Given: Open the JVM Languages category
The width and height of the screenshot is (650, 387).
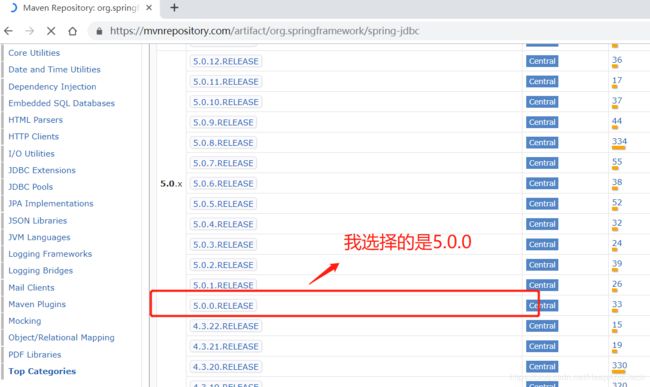Looking at the screenshot, I should click(39, 237).
